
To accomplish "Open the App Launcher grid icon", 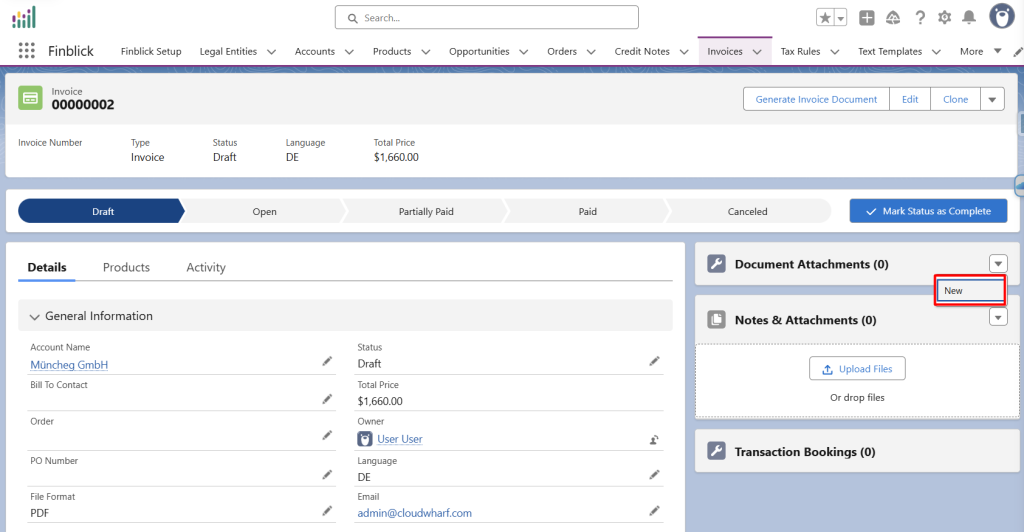I will click(26, 51).
